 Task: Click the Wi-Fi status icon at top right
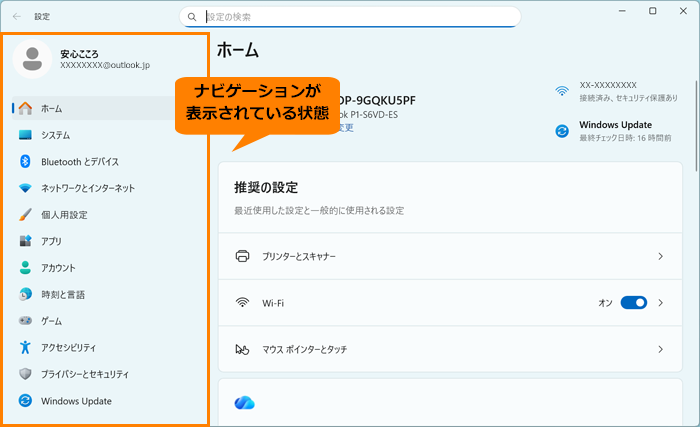tap(562, 91)
